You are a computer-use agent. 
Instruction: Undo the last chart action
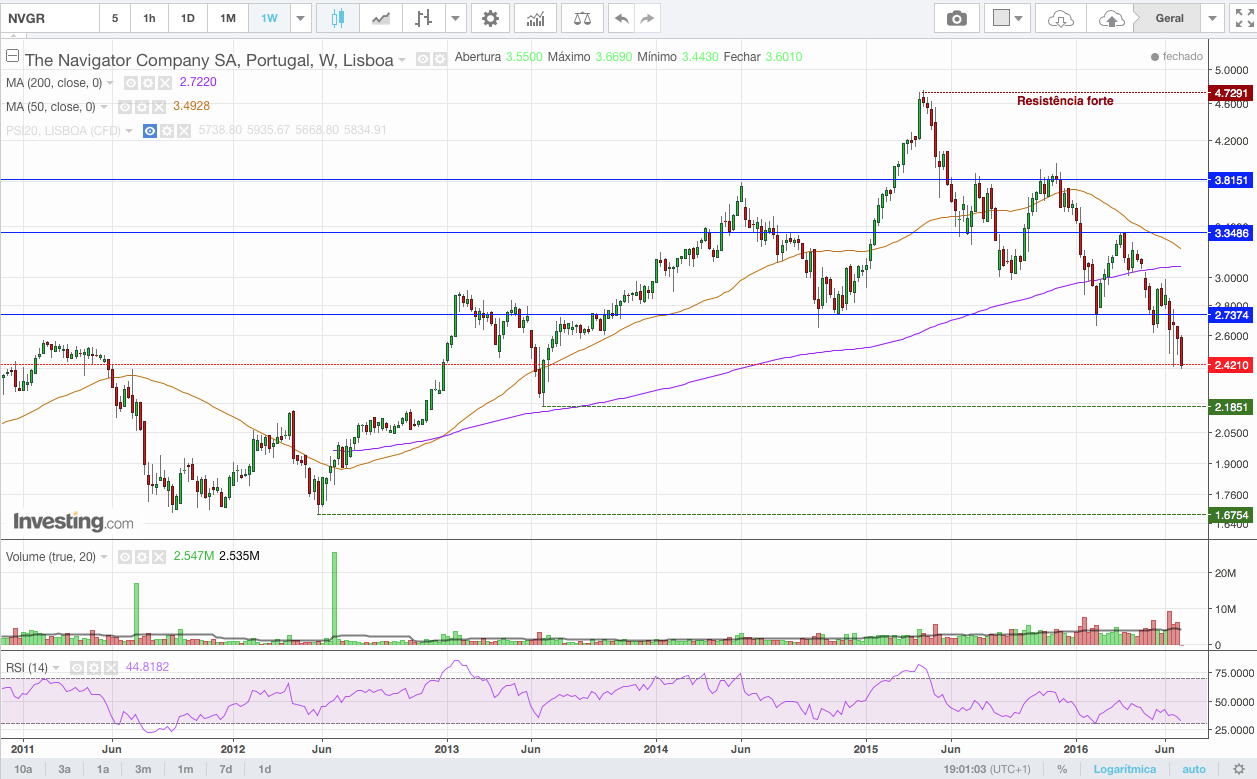pyautogui.click(x=622, y=18)
